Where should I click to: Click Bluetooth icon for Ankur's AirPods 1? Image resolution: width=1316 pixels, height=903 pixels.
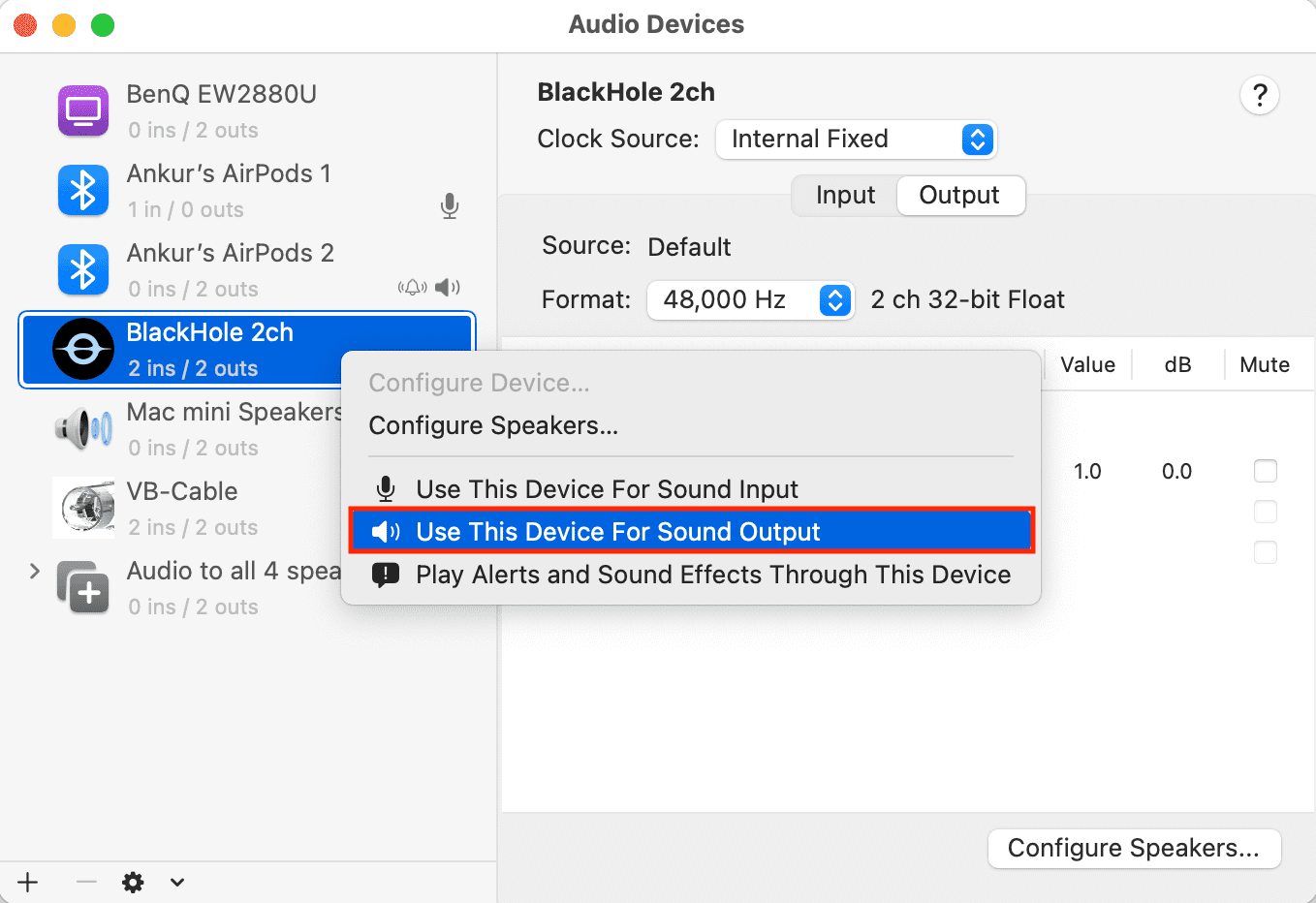click(83, 191)
